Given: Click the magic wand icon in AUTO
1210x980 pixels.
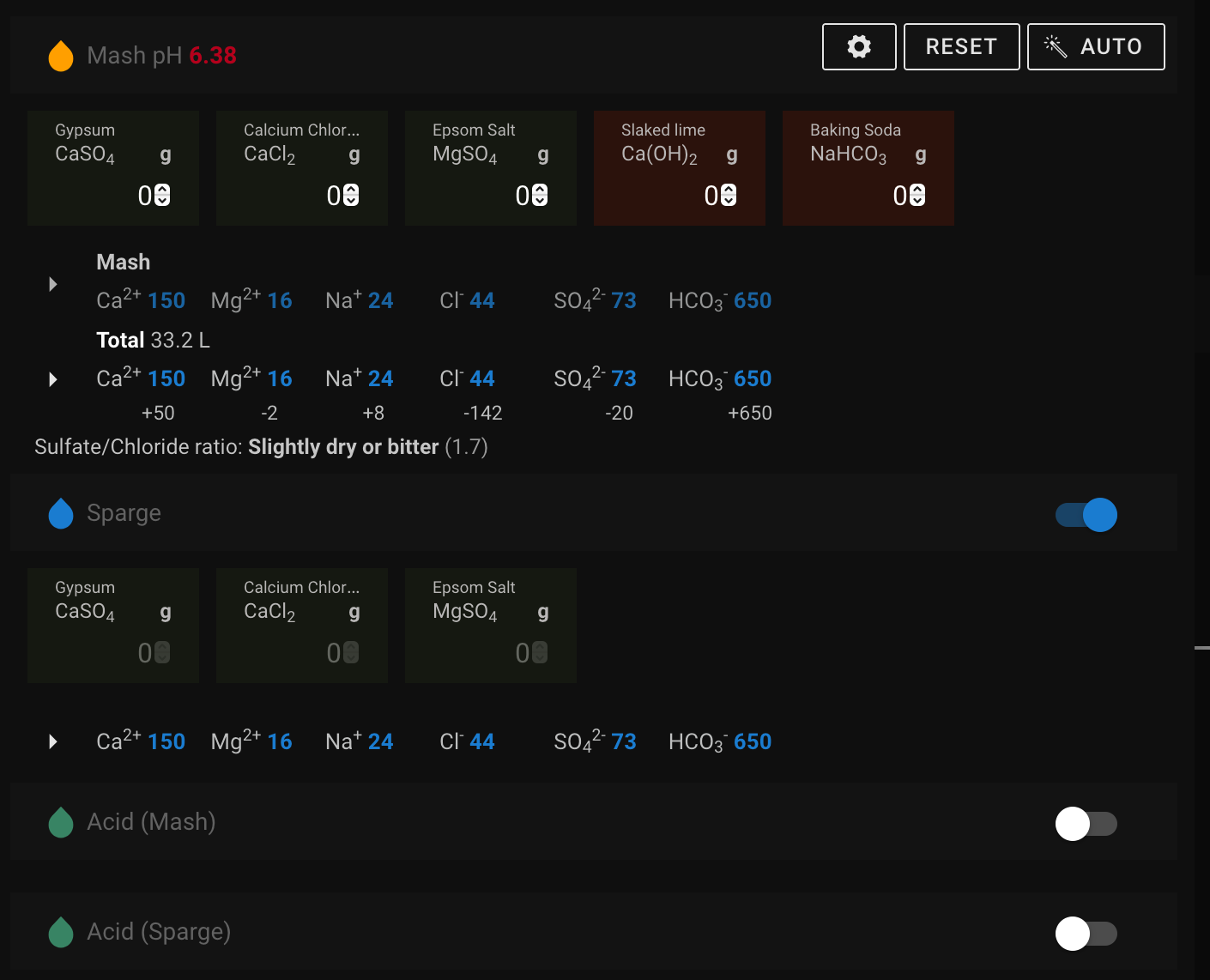Looking at the screenshot, I should pos(1056,46).
